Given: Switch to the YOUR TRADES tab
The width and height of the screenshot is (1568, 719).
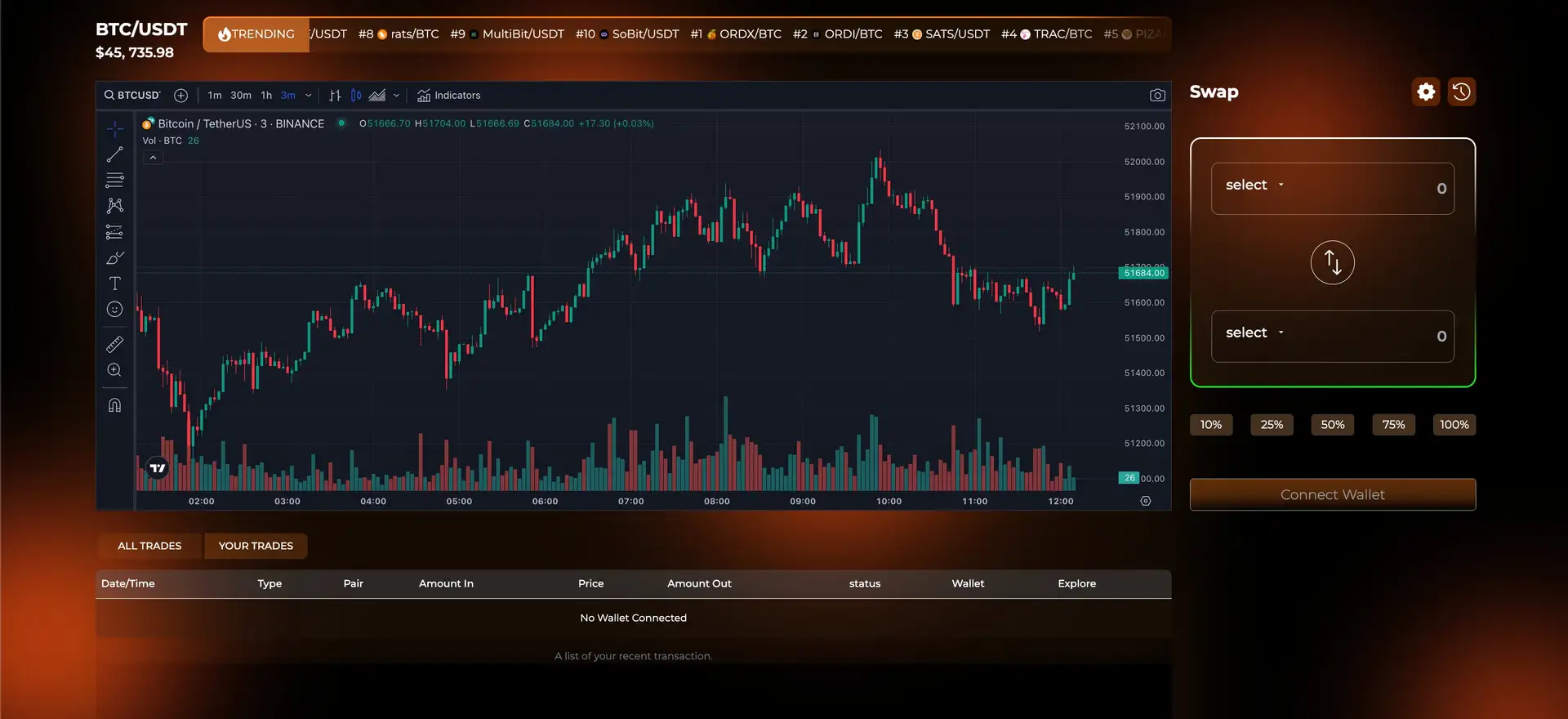Looking at the screenshot, I should pos(256,546).
